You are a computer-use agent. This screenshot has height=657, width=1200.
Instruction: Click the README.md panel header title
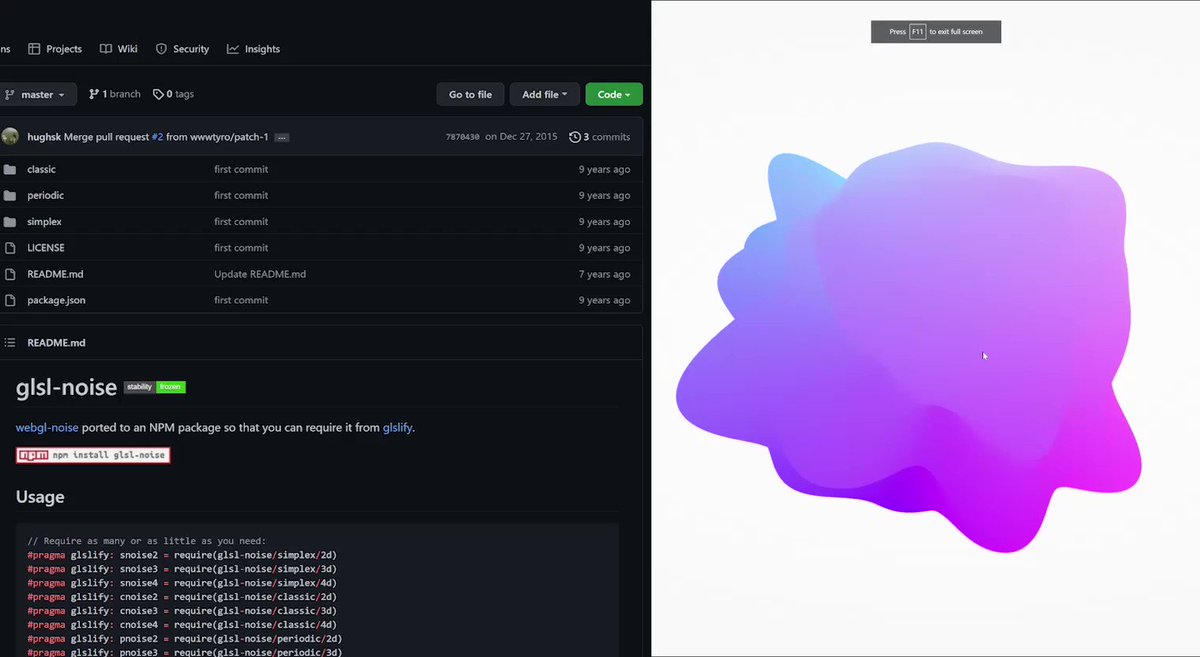[x=56, y=342]
